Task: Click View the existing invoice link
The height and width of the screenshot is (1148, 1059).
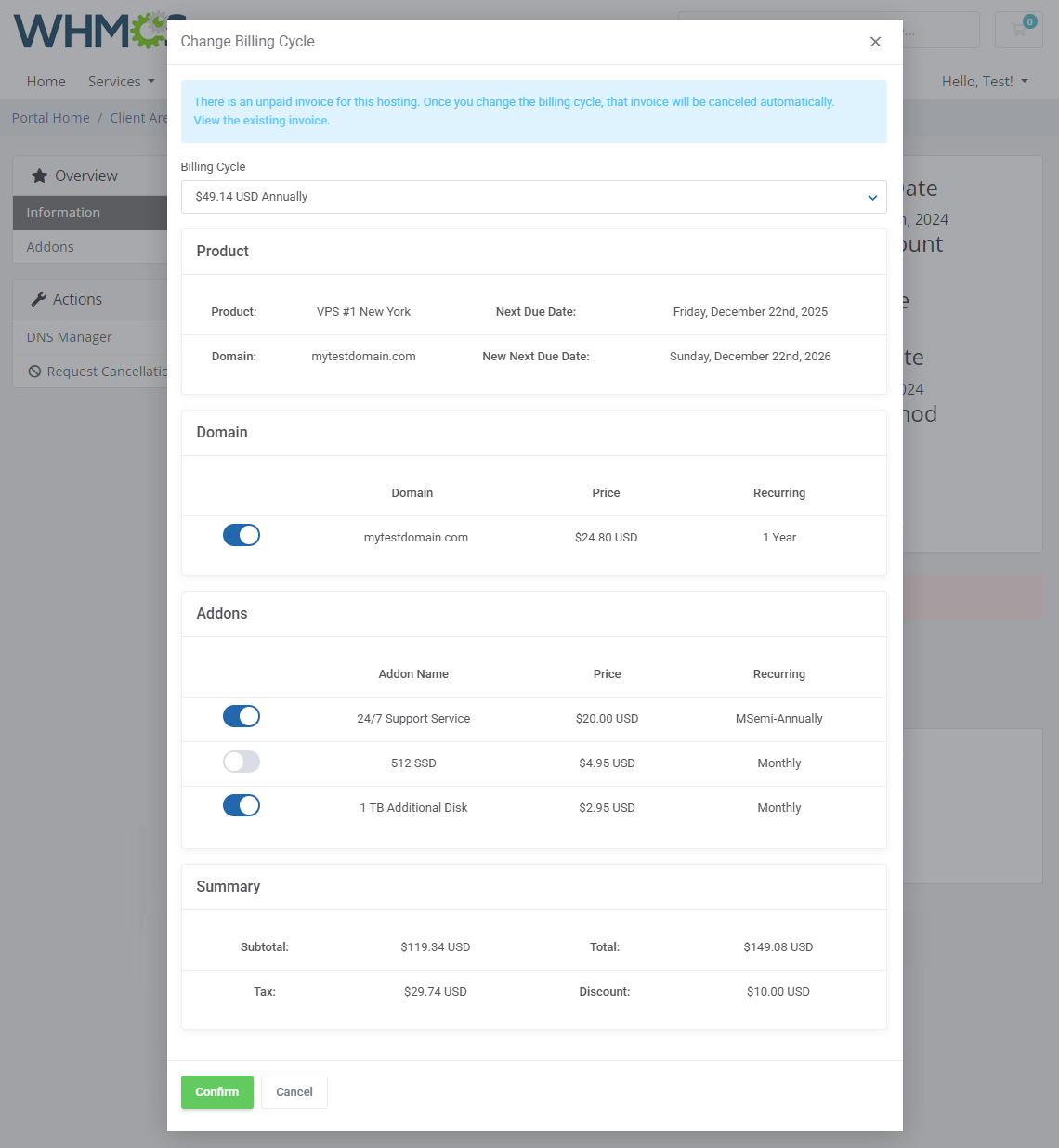Action: tap(261, 120)
